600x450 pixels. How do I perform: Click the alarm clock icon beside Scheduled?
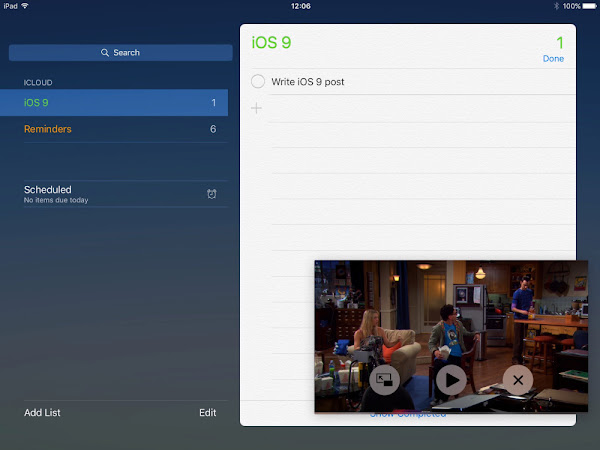212,194
